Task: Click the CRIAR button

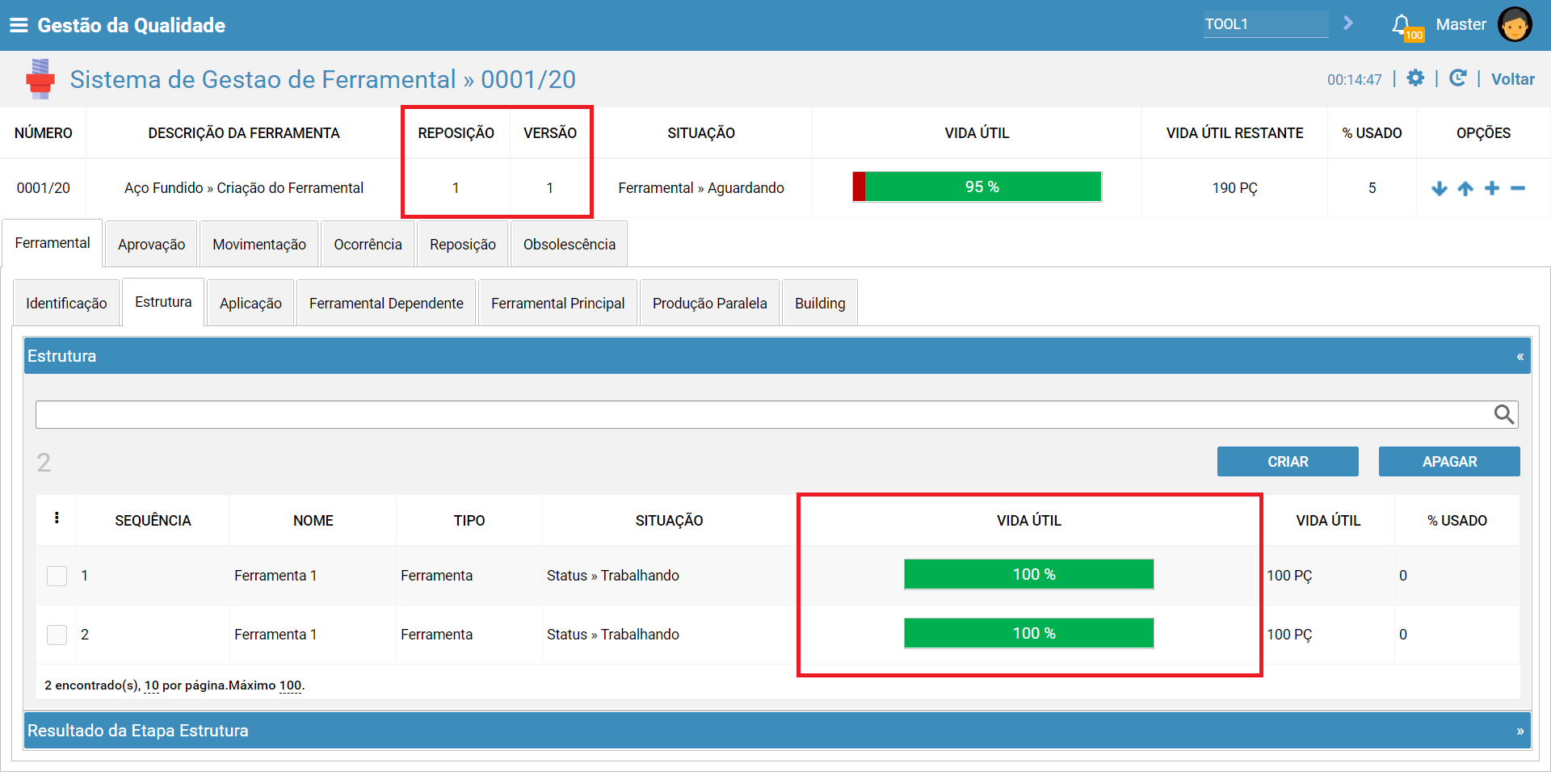Action: [1288, 461]
